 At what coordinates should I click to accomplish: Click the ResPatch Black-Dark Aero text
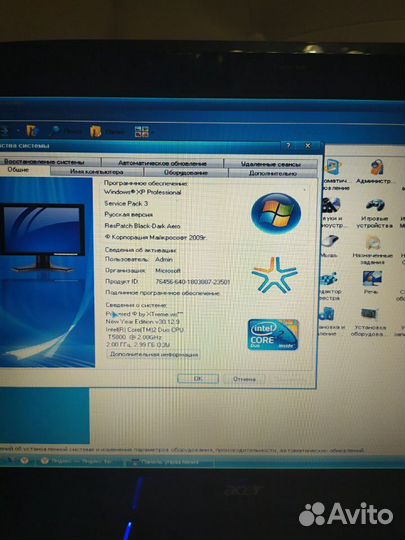[142, 226]
